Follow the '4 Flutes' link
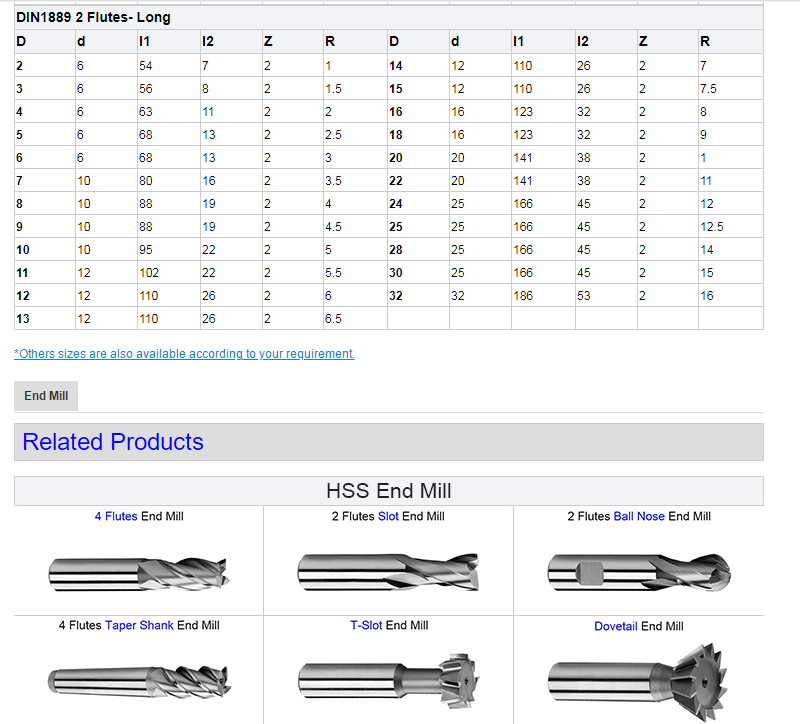 pyautogui.click(x=116, y=516)
